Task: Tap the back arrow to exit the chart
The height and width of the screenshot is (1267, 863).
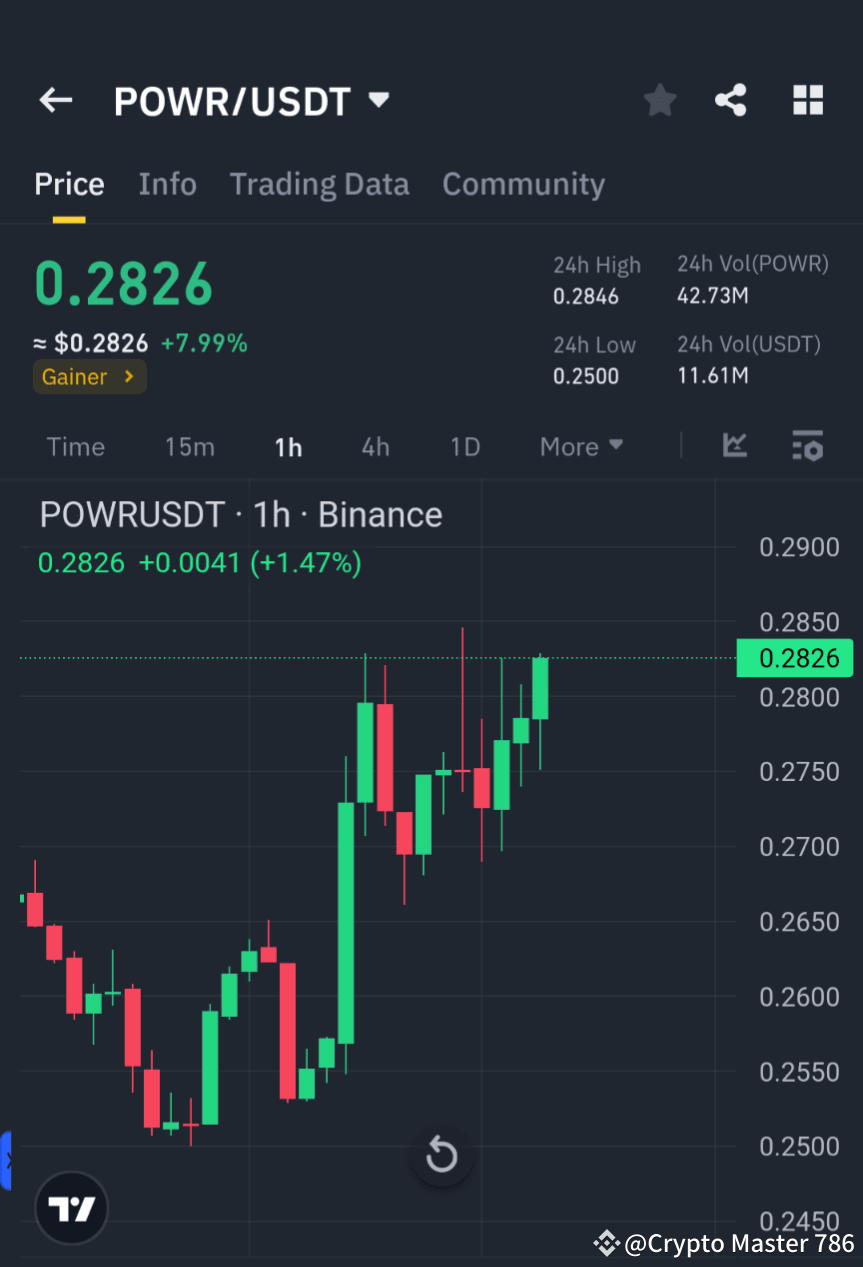Action: click(55, 100)
